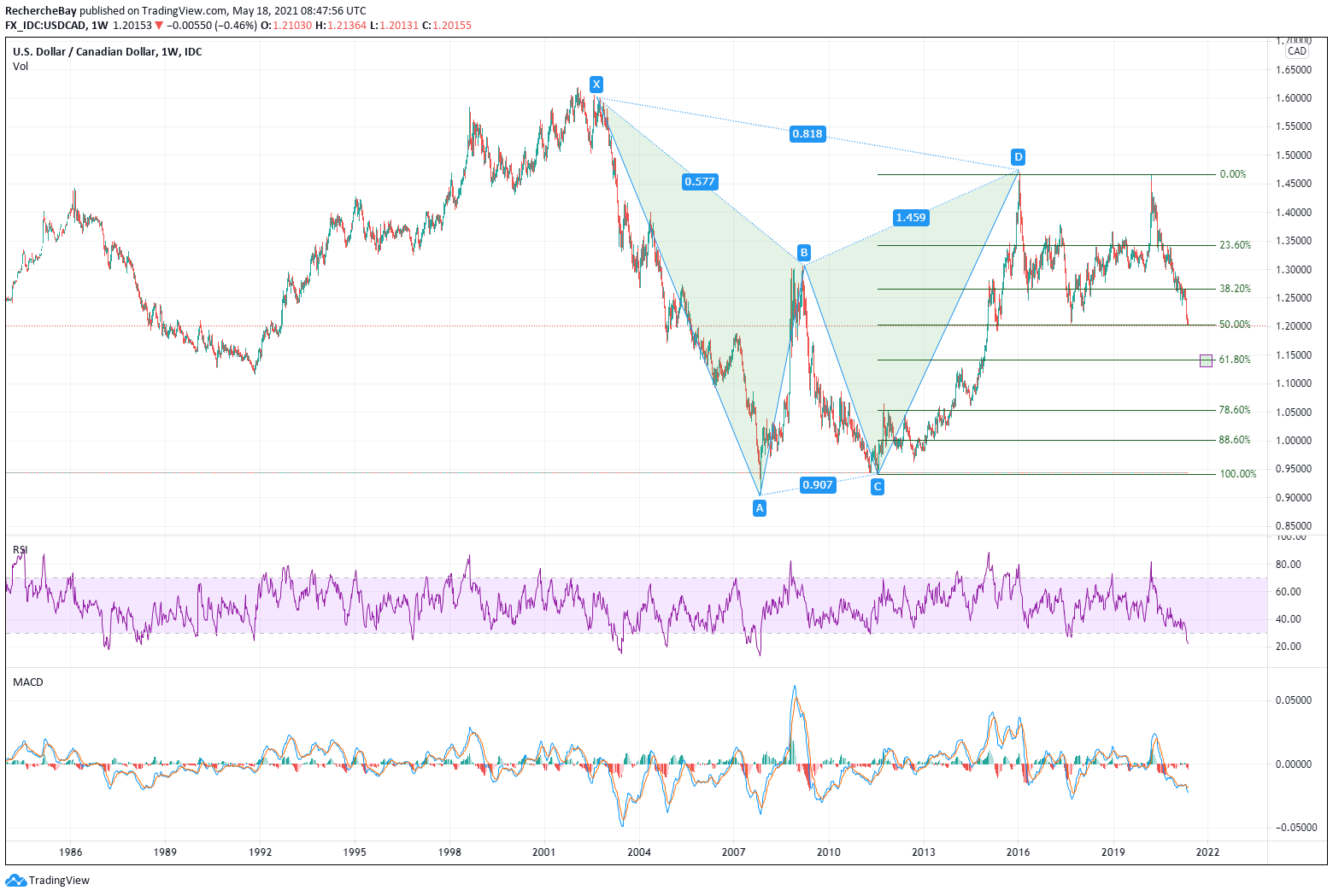Click the 0.85000 price axis label
This screenshot has width=1333, height=896.
[x=1294, y=526]
